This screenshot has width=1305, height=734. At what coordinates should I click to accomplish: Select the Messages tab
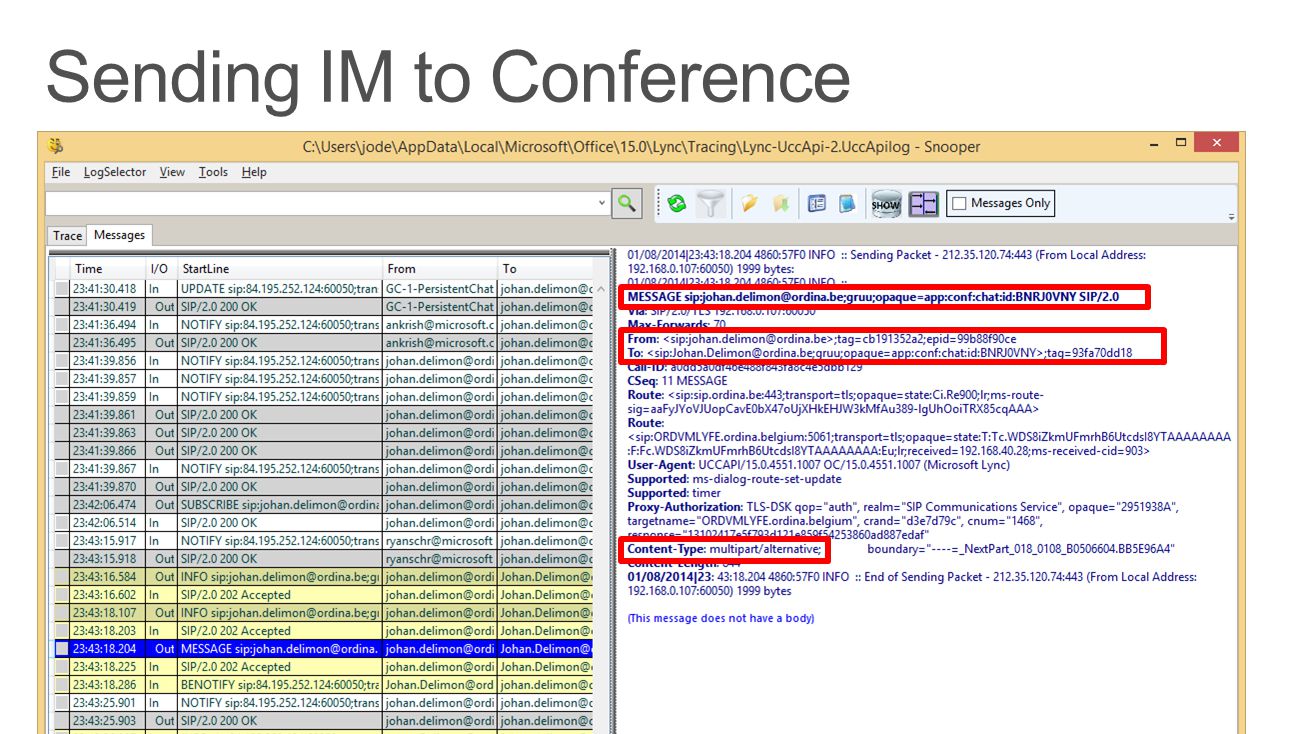119,235
